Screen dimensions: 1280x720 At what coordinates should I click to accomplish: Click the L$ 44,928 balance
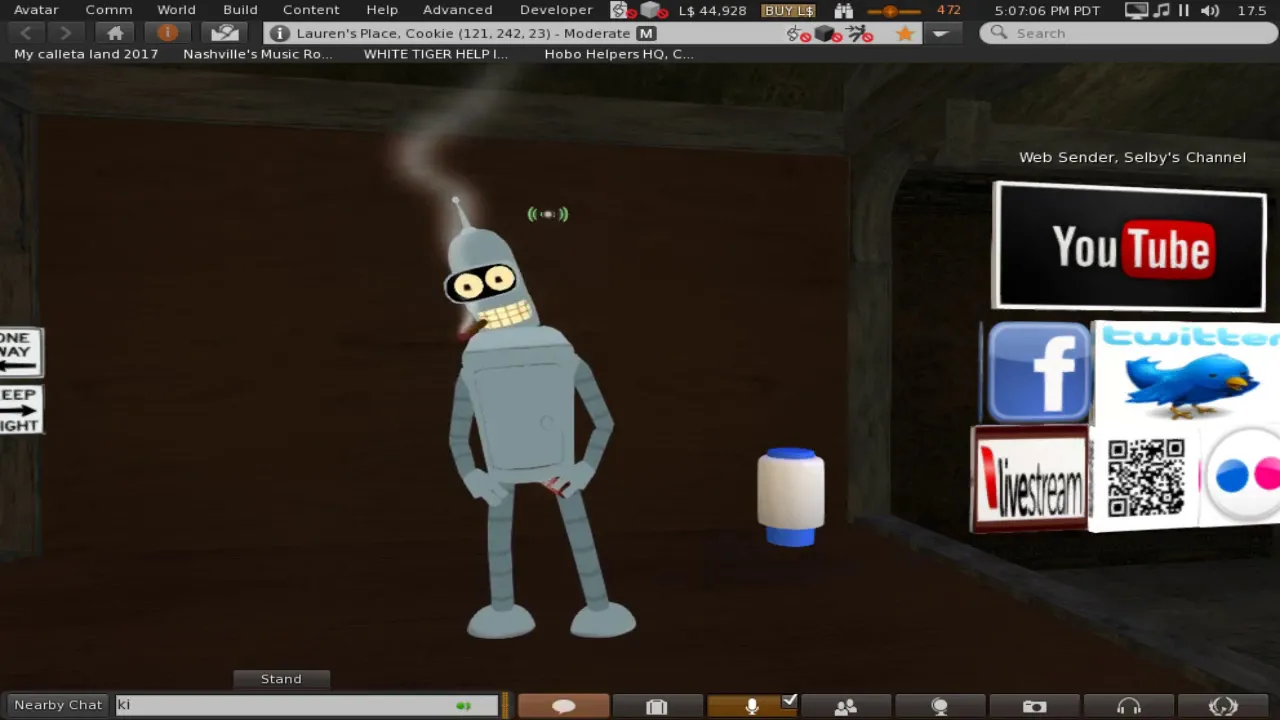(x=712, y=10)
